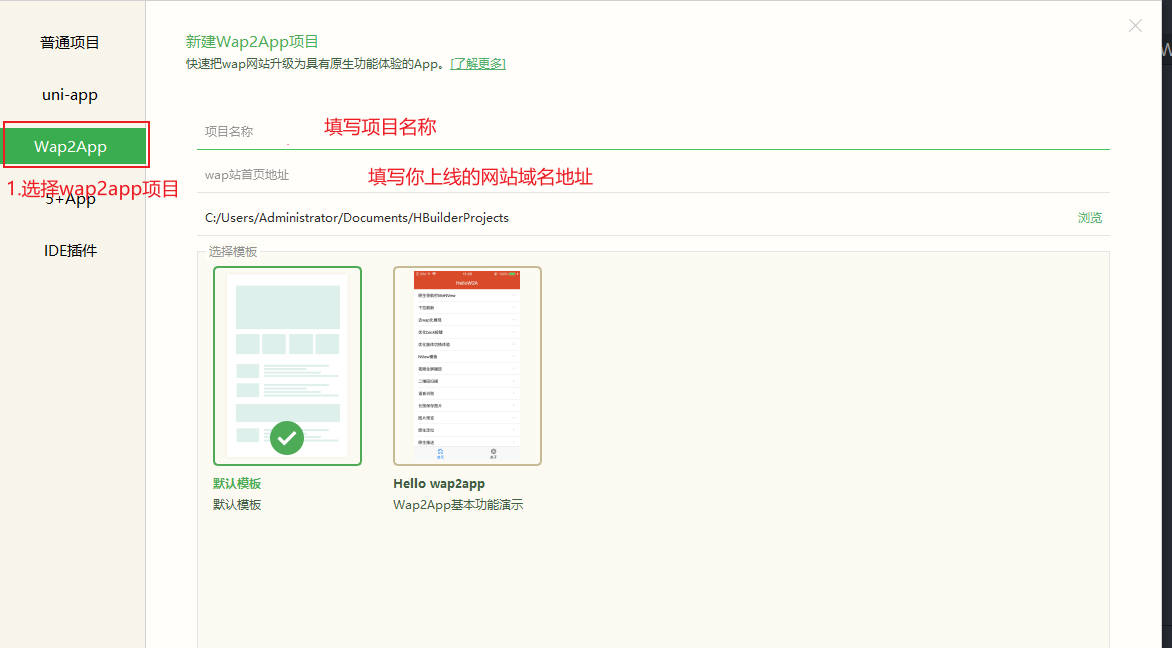Open the 了解更多 link
This screenshot has width=1172, height=648.
(x=478, y=64)
